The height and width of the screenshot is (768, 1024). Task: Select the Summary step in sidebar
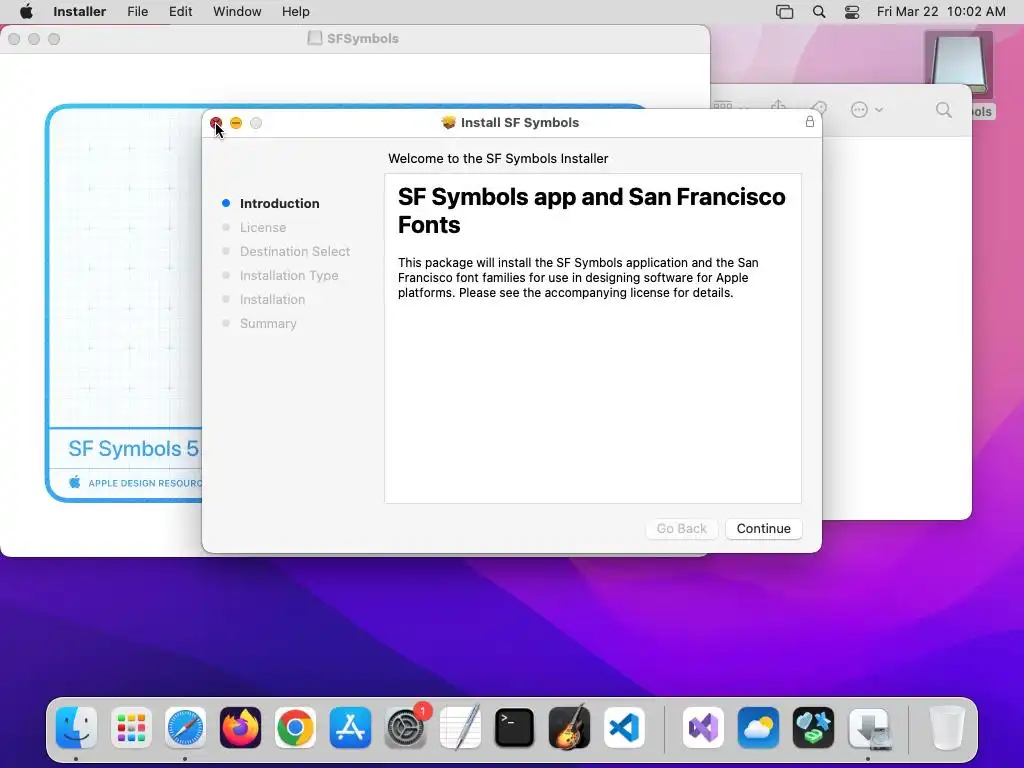[268, 323]
